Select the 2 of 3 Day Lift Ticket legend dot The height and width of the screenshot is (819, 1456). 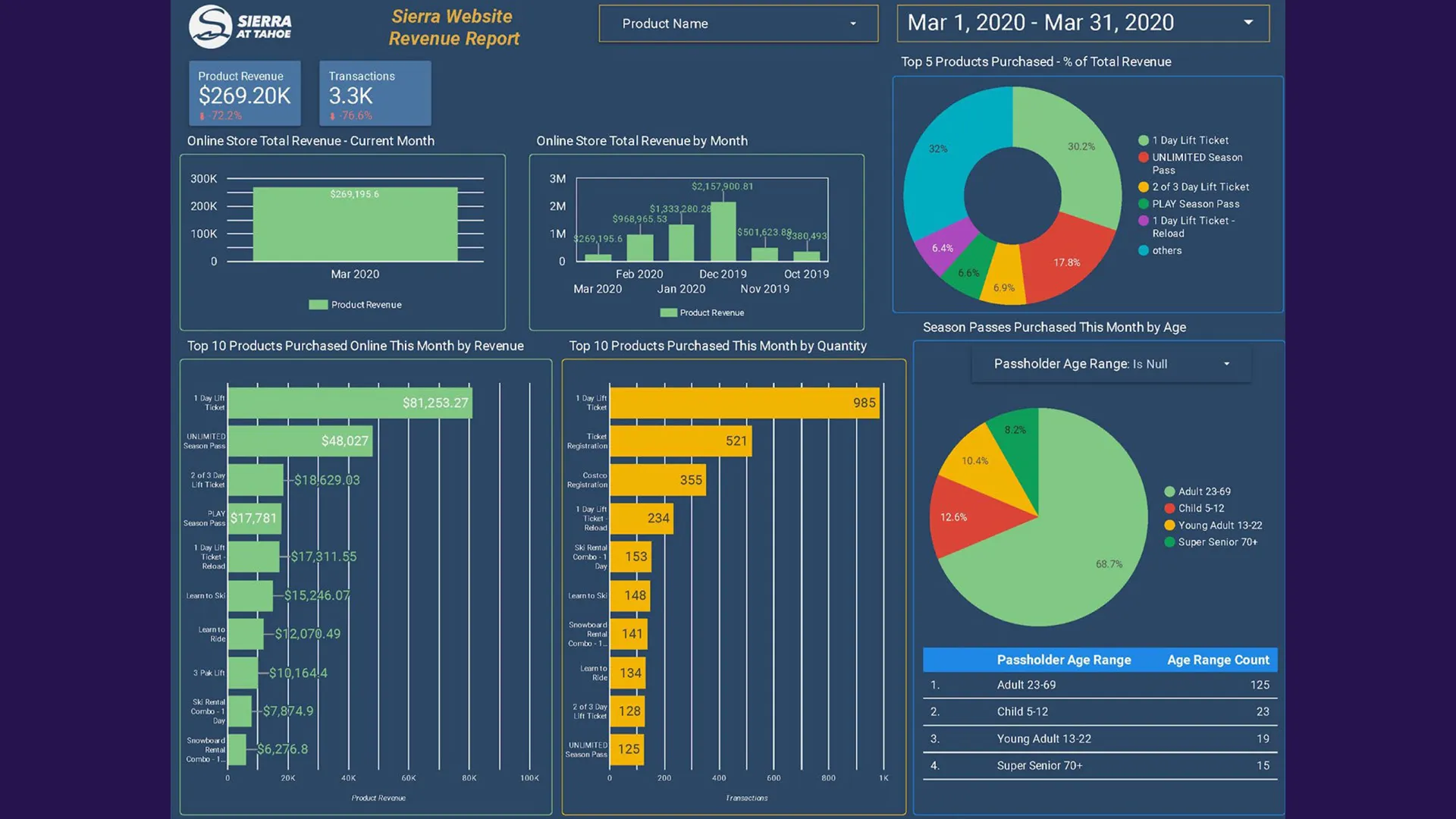(1144, 187)
